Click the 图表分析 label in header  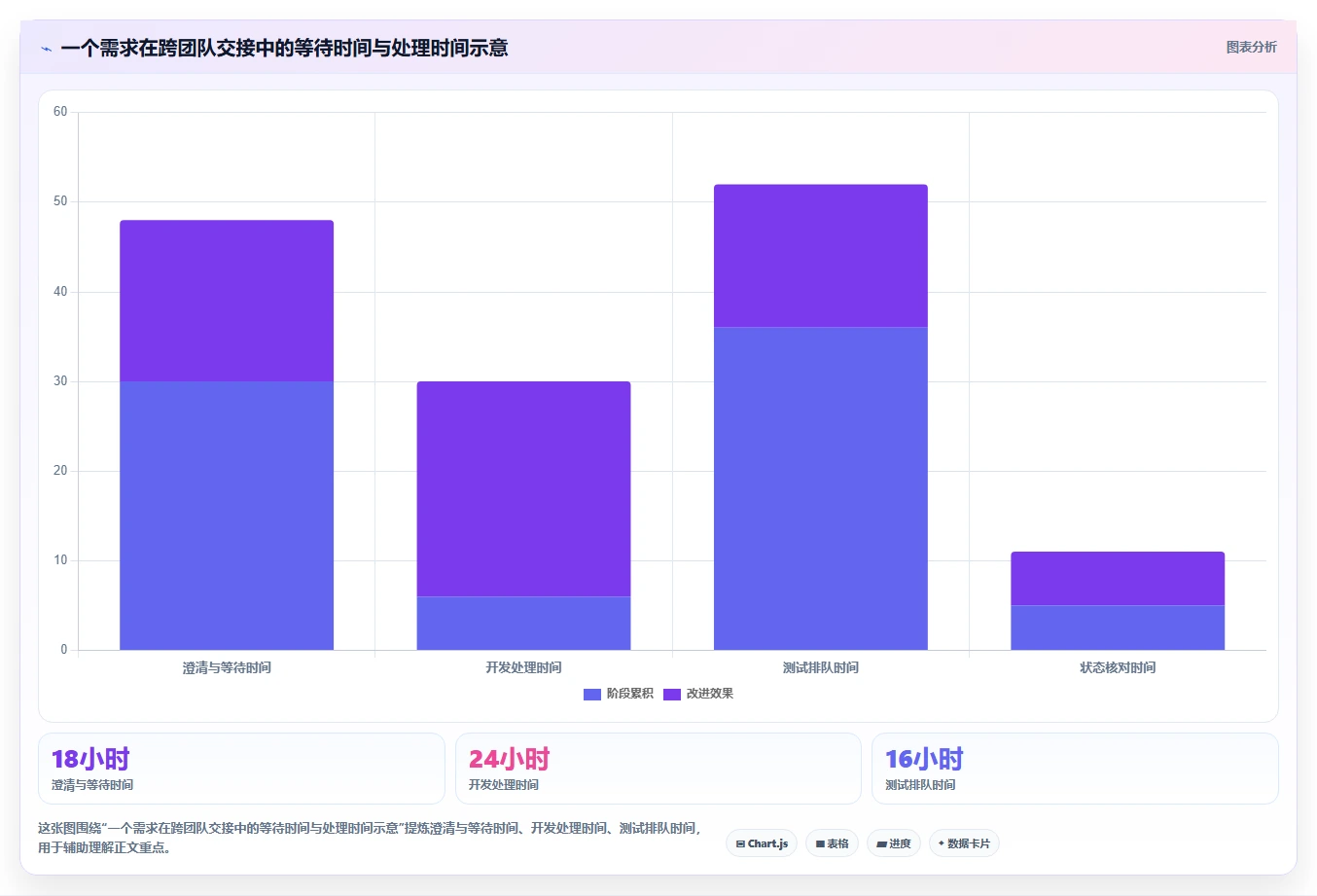[x=1251, y=47]
